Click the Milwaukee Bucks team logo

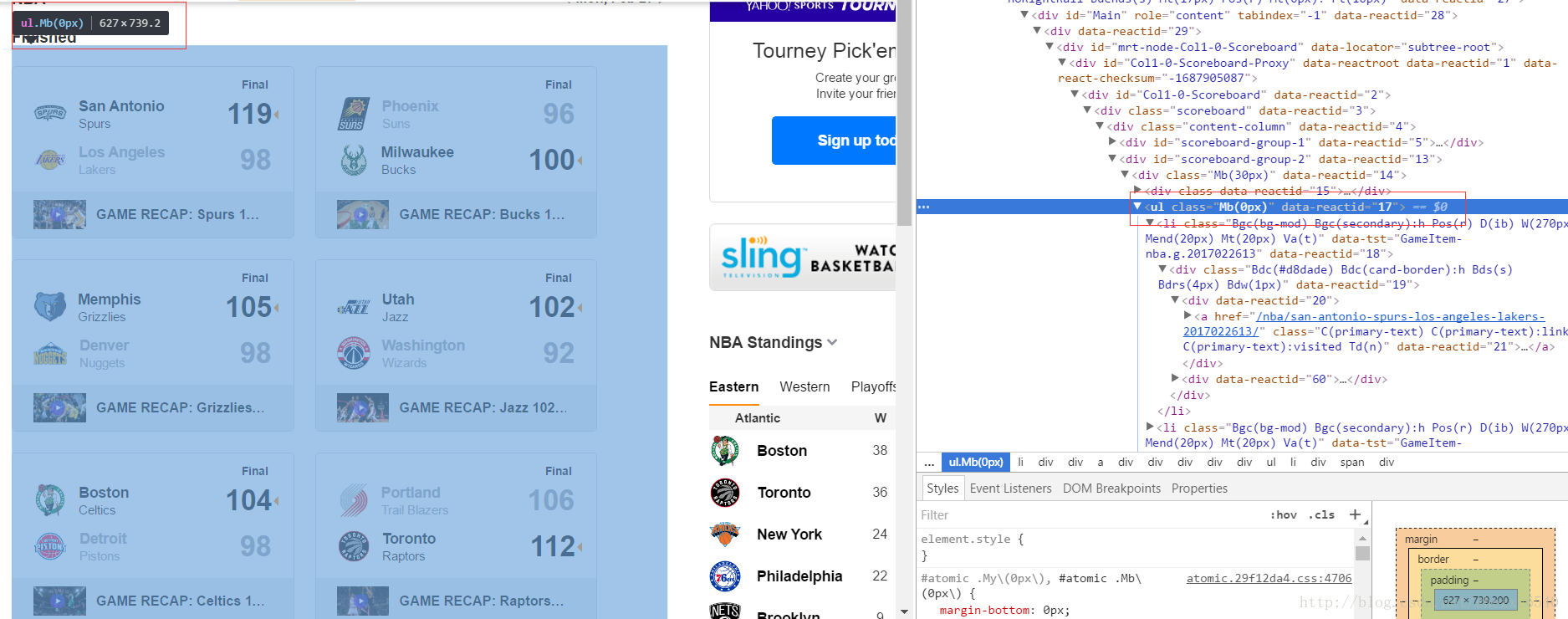click(354, 160)
